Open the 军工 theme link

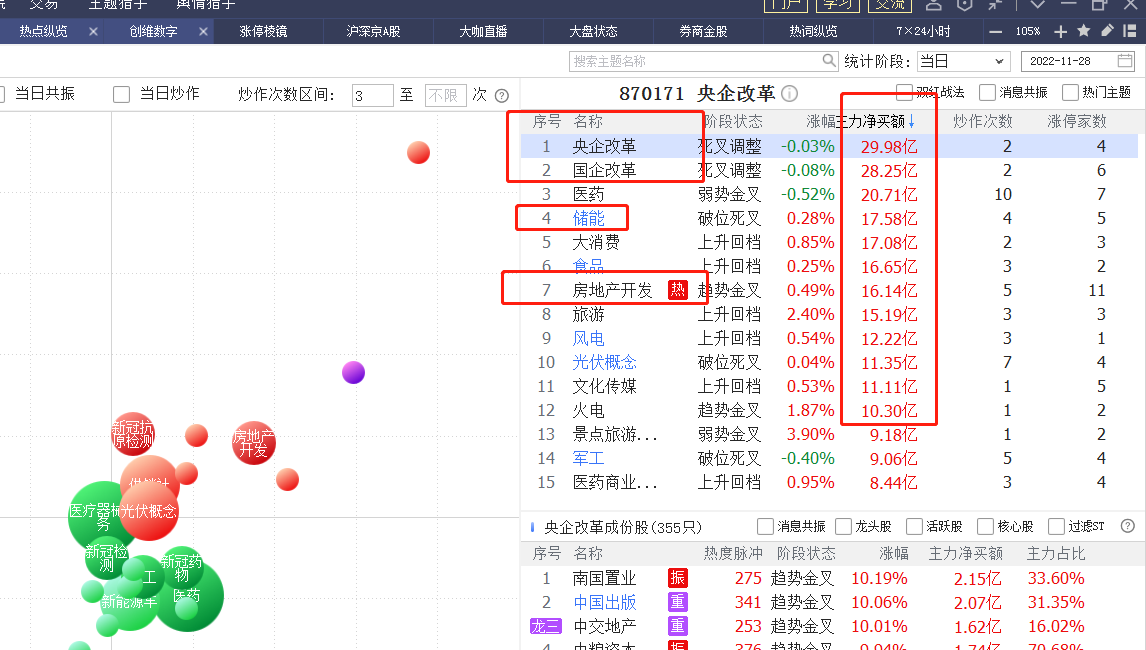coord(588,458)
